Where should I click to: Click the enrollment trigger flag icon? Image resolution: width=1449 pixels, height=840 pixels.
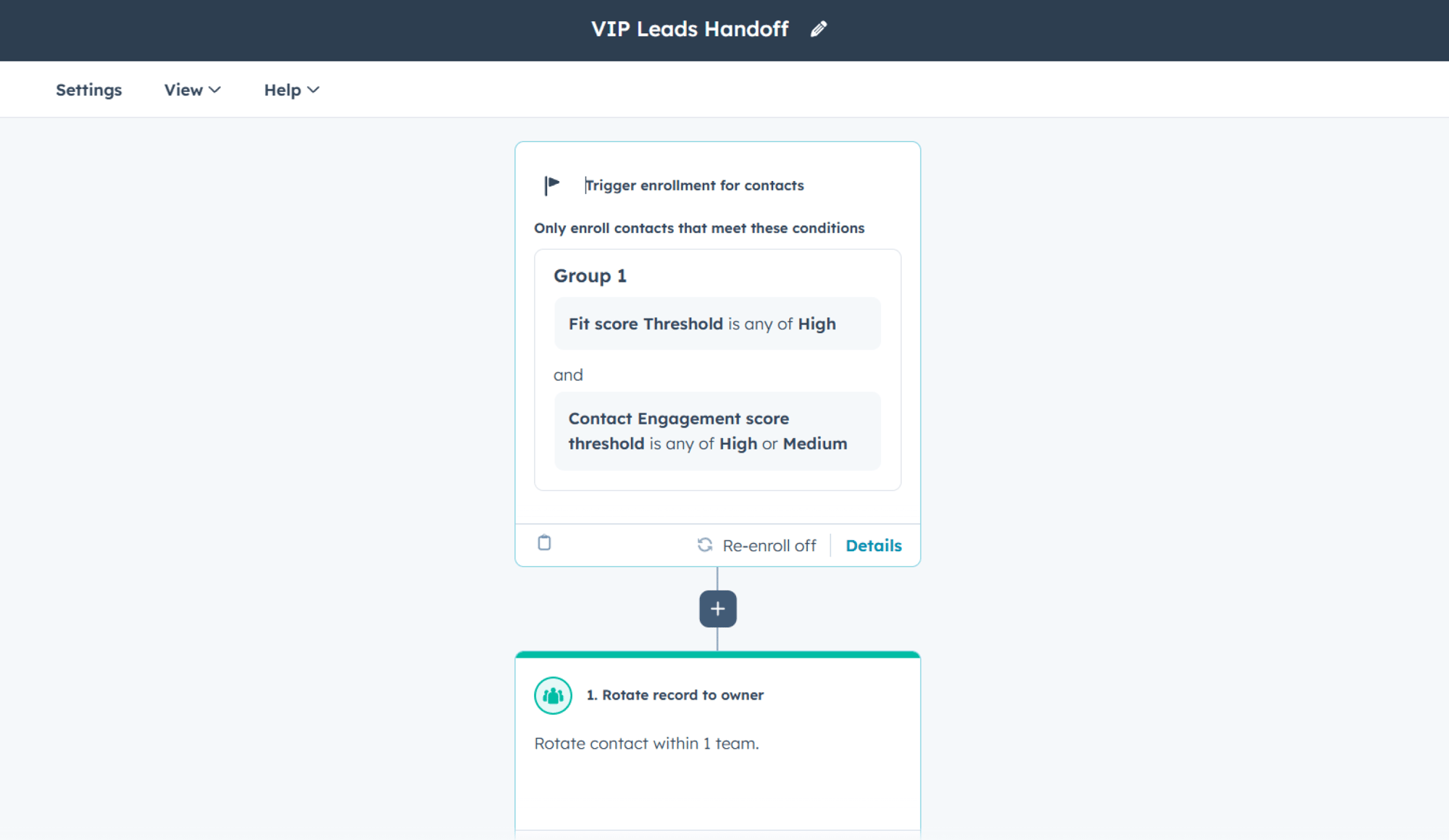(552, 185)
